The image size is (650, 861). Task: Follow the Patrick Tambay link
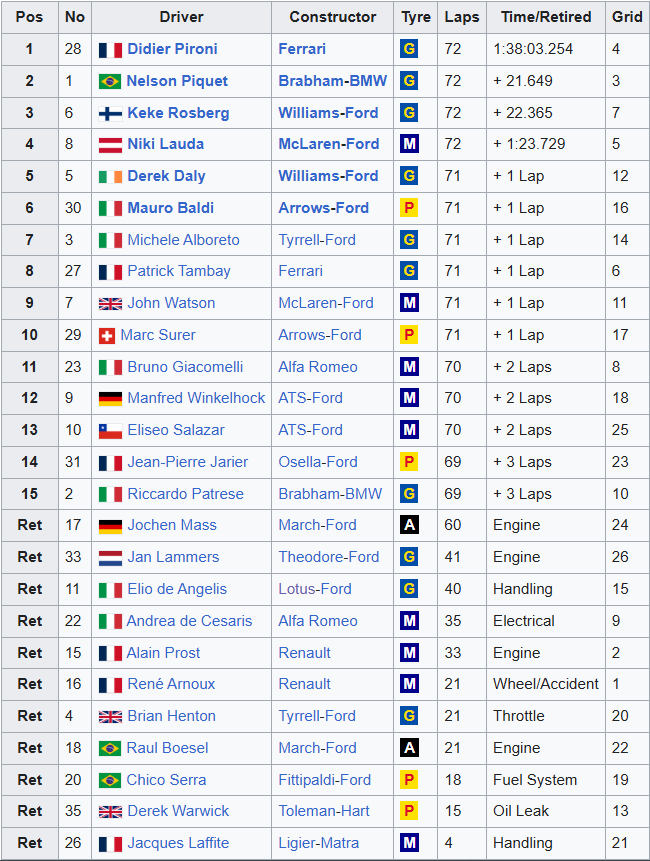(179, 271)
